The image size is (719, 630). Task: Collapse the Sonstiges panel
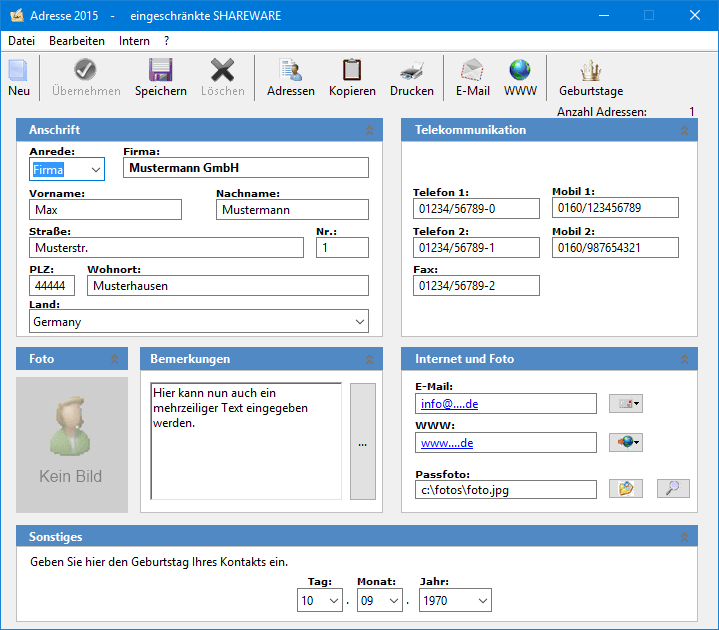point(684,537)
